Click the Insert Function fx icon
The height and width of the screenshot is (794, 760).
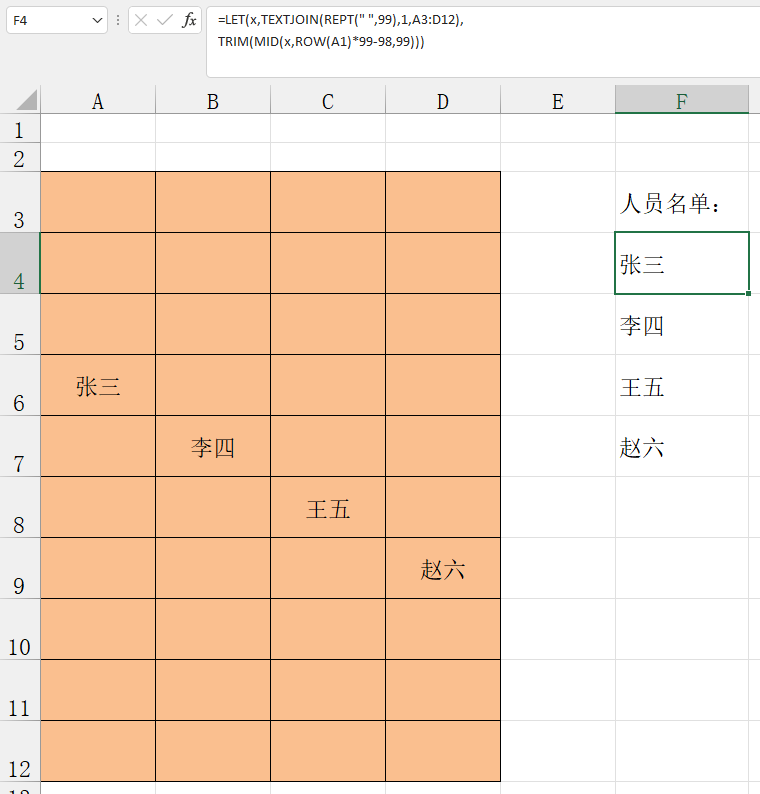click(x=189, y=20)
